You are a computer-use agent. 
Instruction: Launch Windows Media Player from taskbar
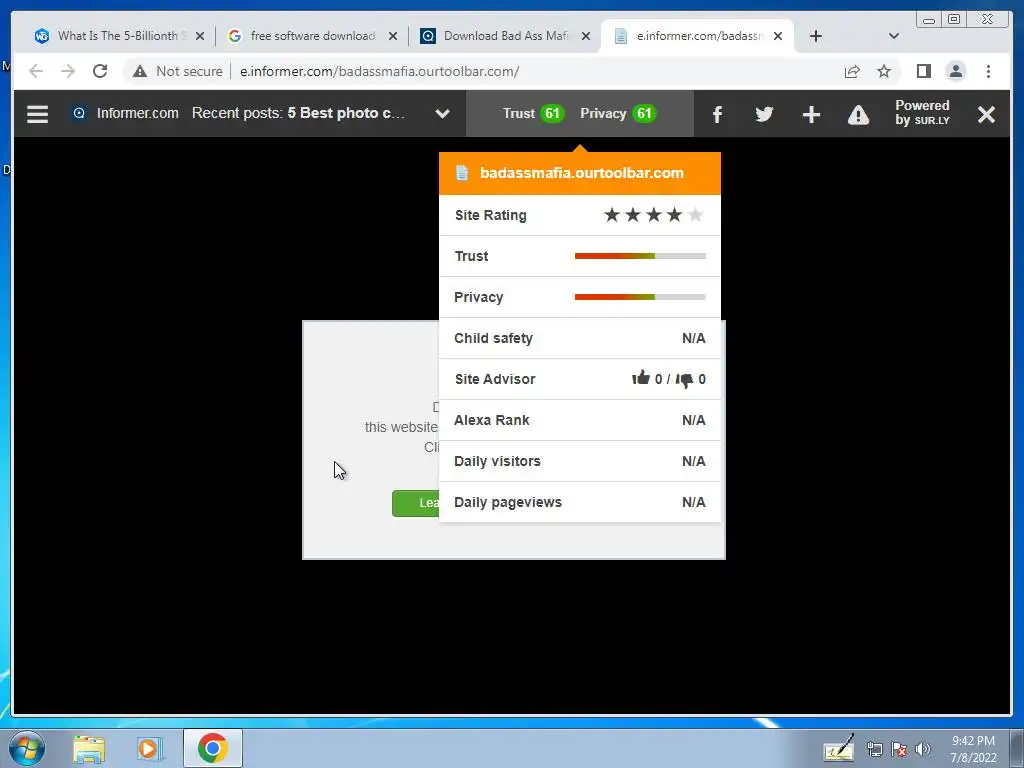pyautogui.click(x=150, y=749)
